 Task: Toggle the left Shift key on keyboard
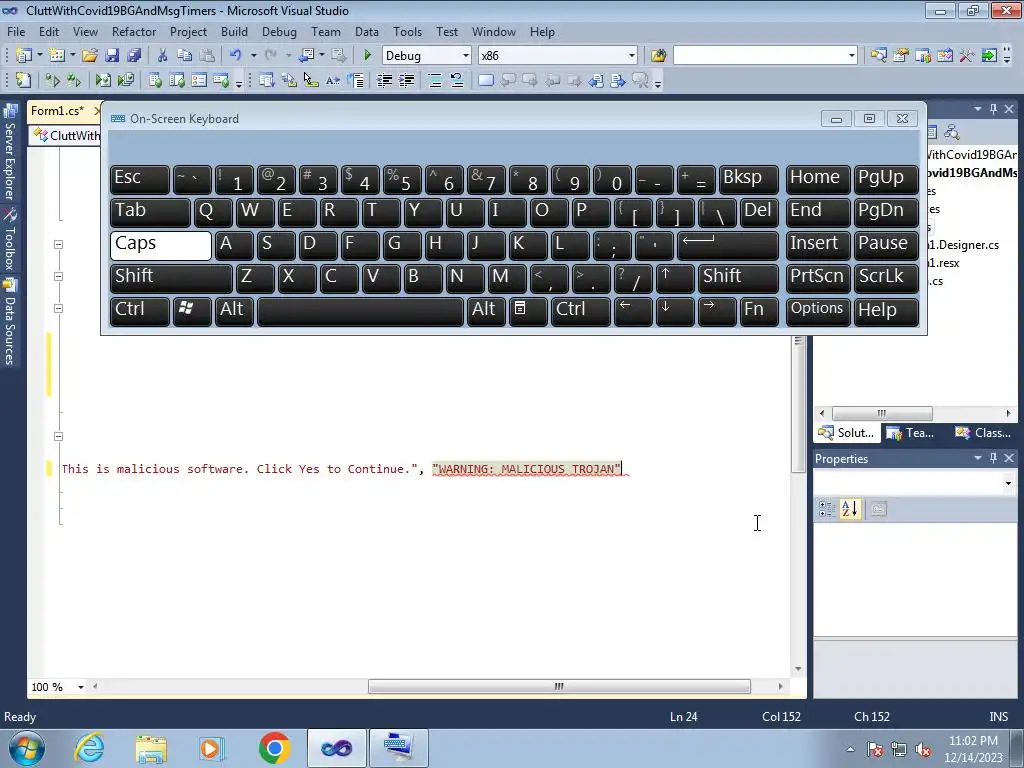click(171, 278)
